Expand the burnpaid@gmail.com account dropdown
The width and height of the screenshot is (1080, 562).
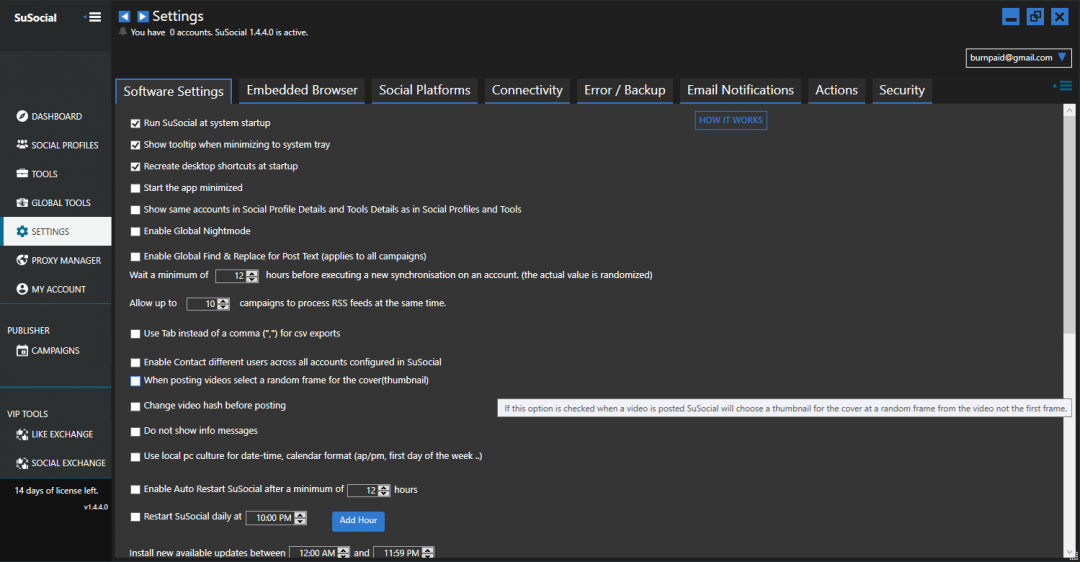coord(1062,58)
